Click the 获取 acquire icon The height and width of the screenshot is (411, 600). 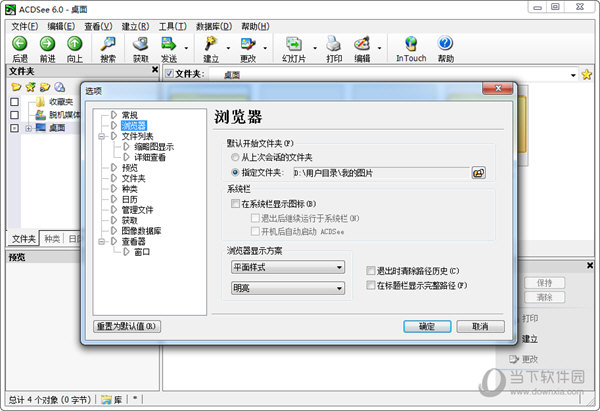[140, 44]
